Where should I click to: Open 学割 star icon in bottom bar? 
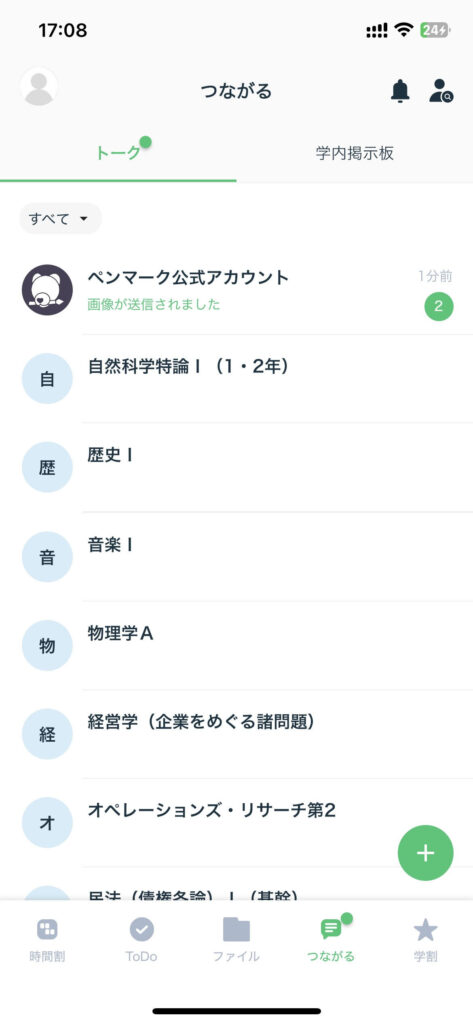pyautogui.click(x=425, y=929)
